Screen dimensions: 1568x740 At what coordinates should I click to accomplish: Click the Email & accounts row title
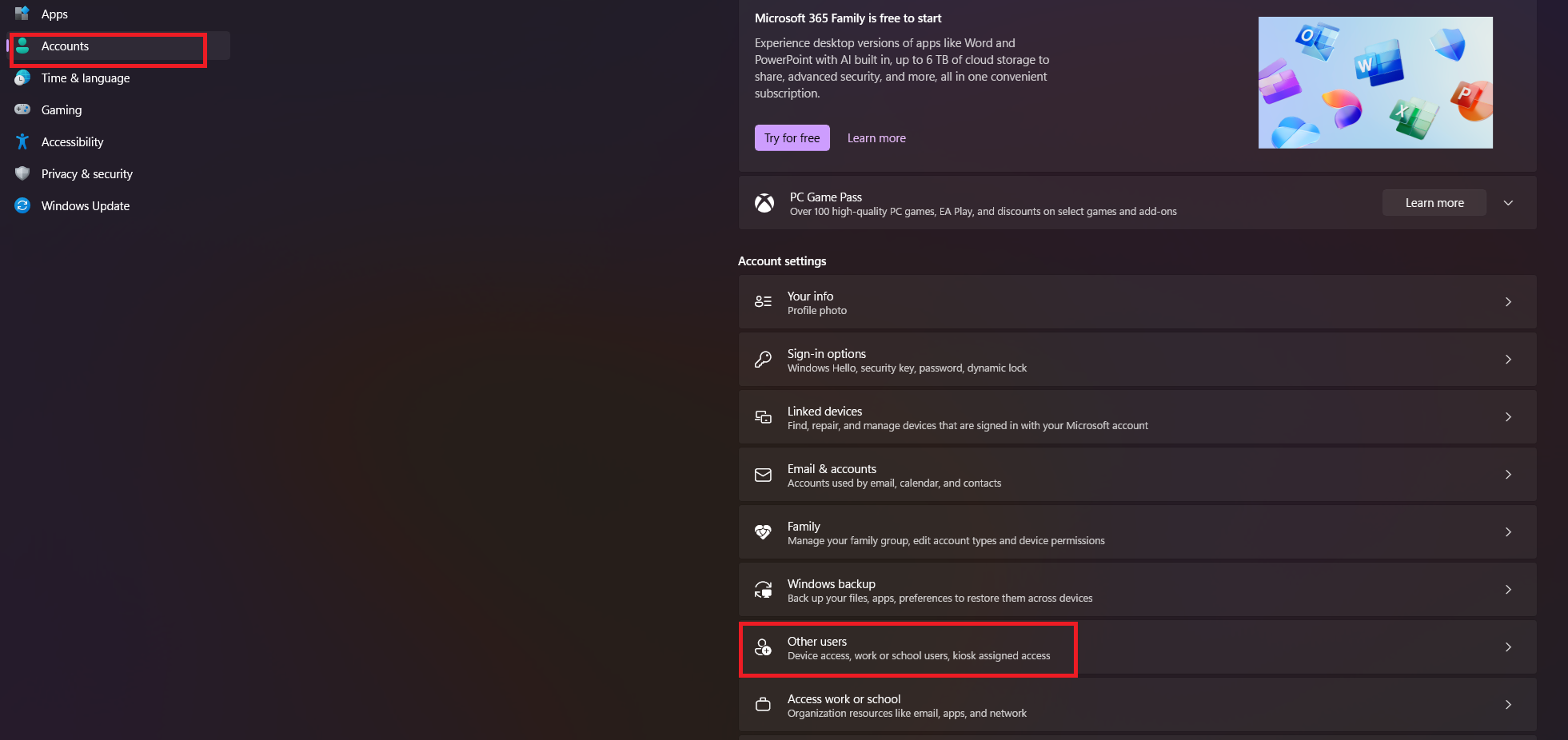click(x=832, y=468)
